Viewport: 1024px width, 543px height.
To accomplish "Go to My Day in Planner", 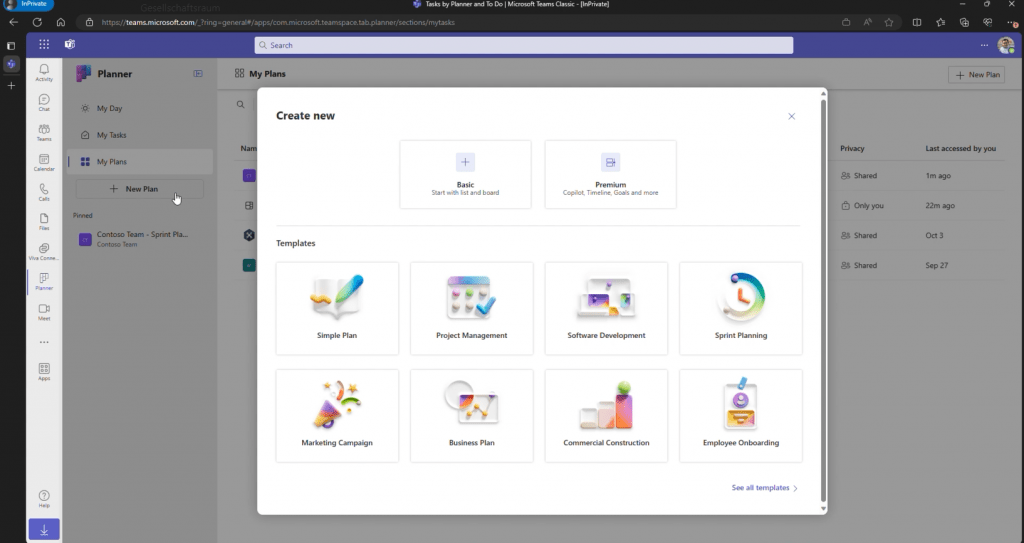I will [140, 108].
